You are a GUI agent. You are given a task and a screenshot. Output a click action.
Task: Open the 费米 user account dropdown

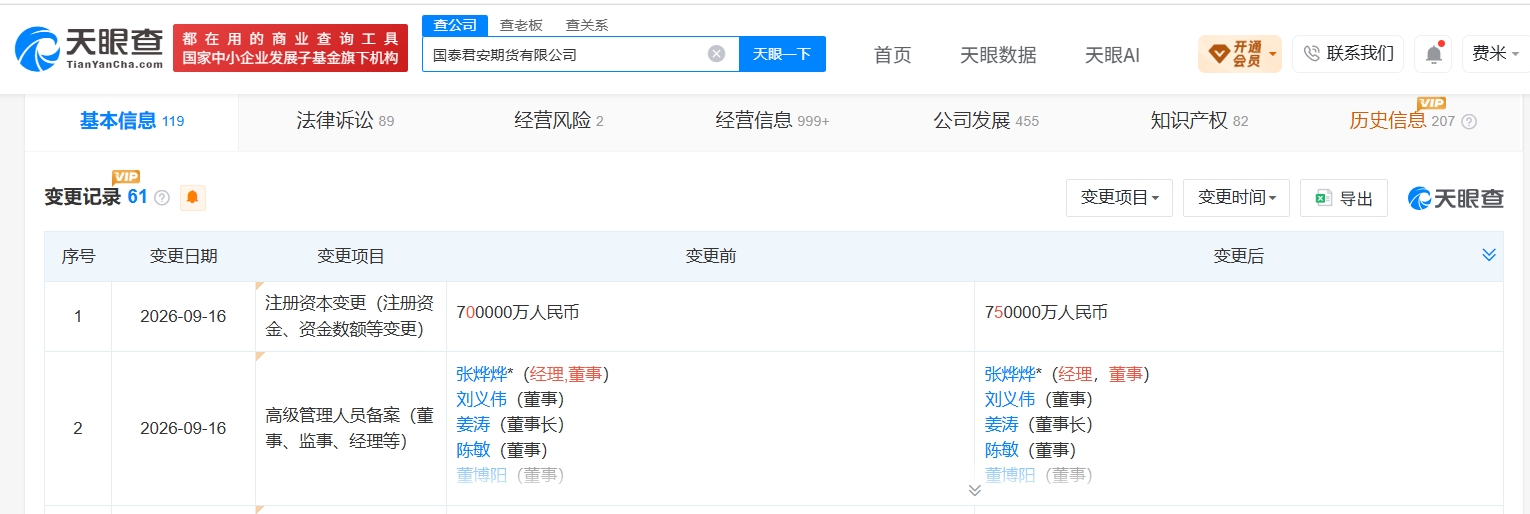point(1495,54)
